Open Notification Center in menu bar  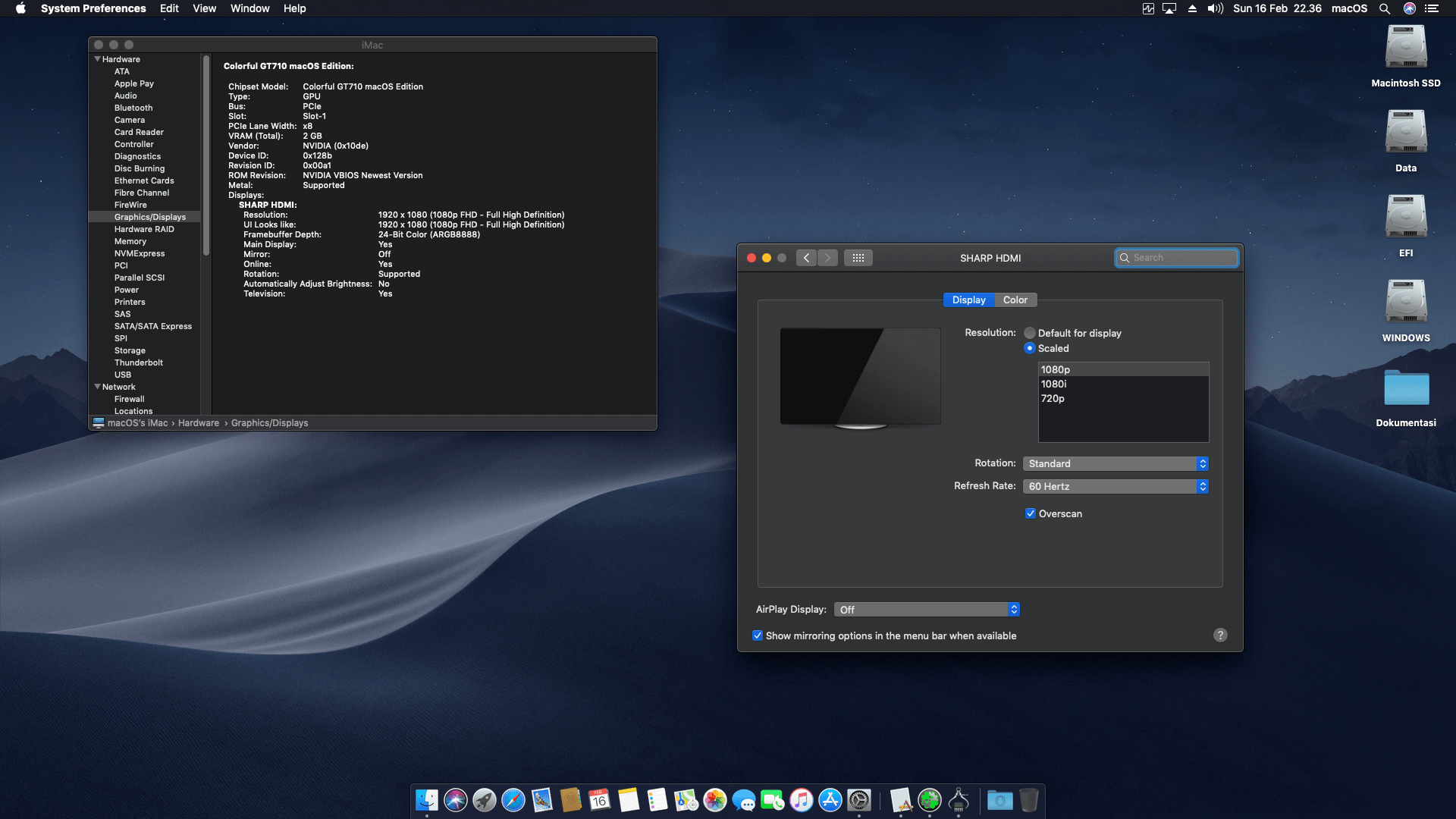tap(1432, 8)
